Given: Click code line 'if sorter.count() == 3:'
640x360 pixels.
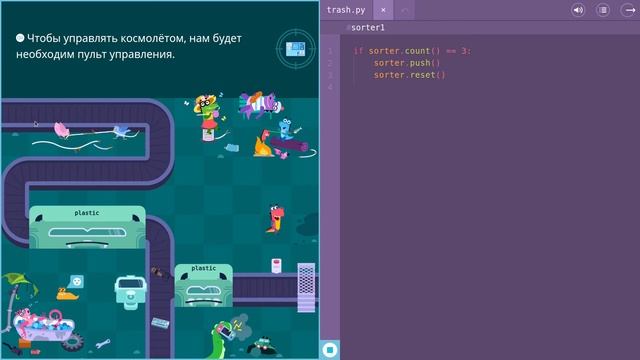Looking at the screenshot, I should 412,51.
